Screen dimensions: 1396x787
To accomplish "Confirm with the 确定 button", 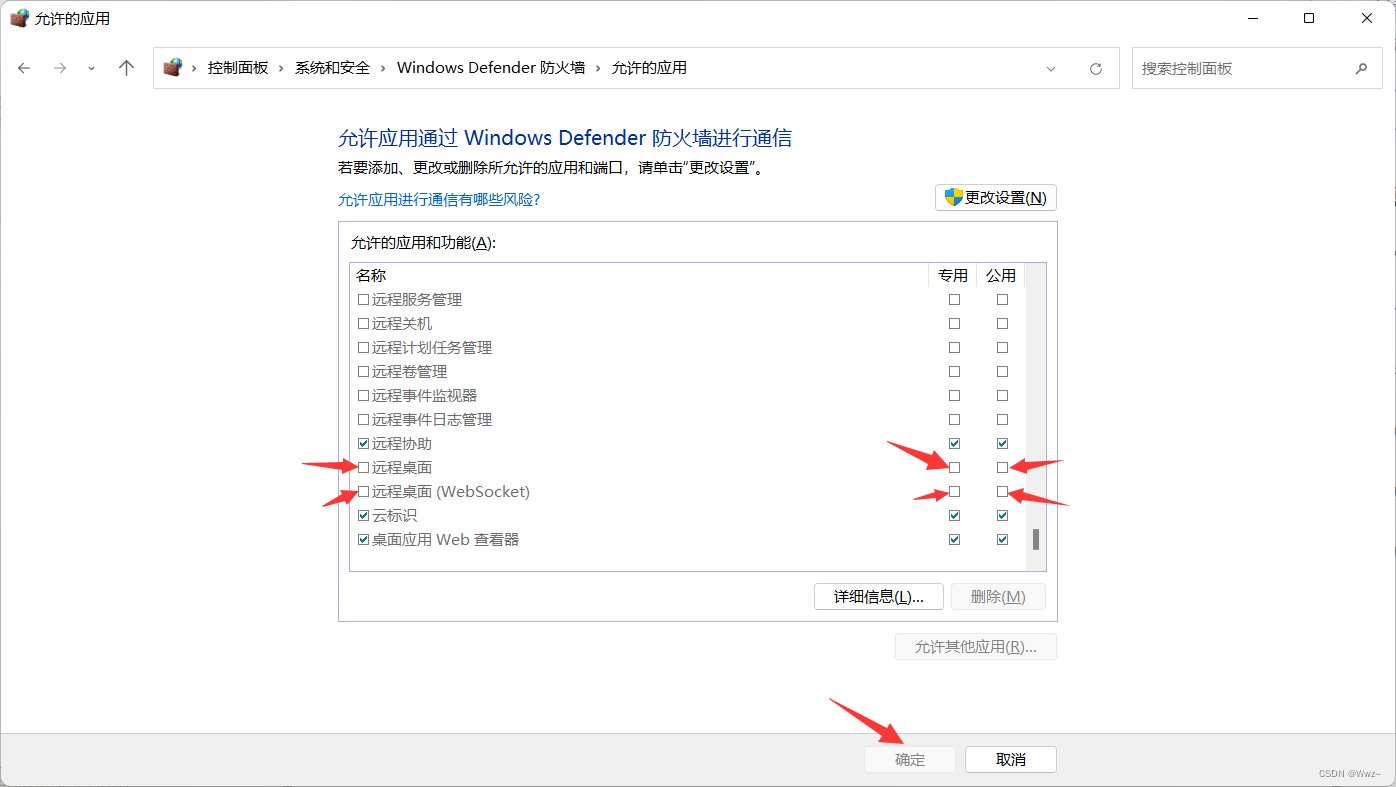I will pyautogui.click(x=910, y=760).
